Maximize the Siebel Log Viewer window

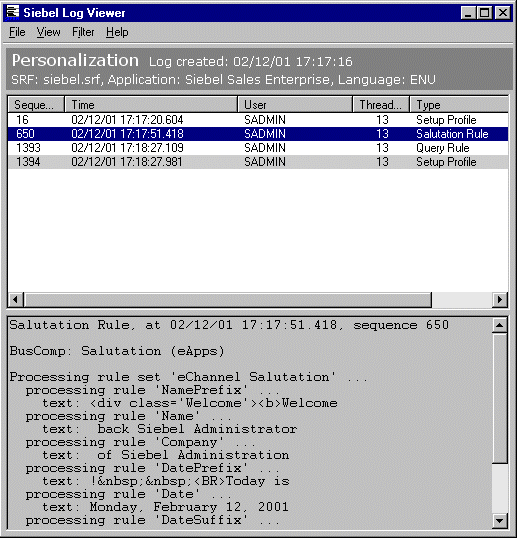(484, 13)
